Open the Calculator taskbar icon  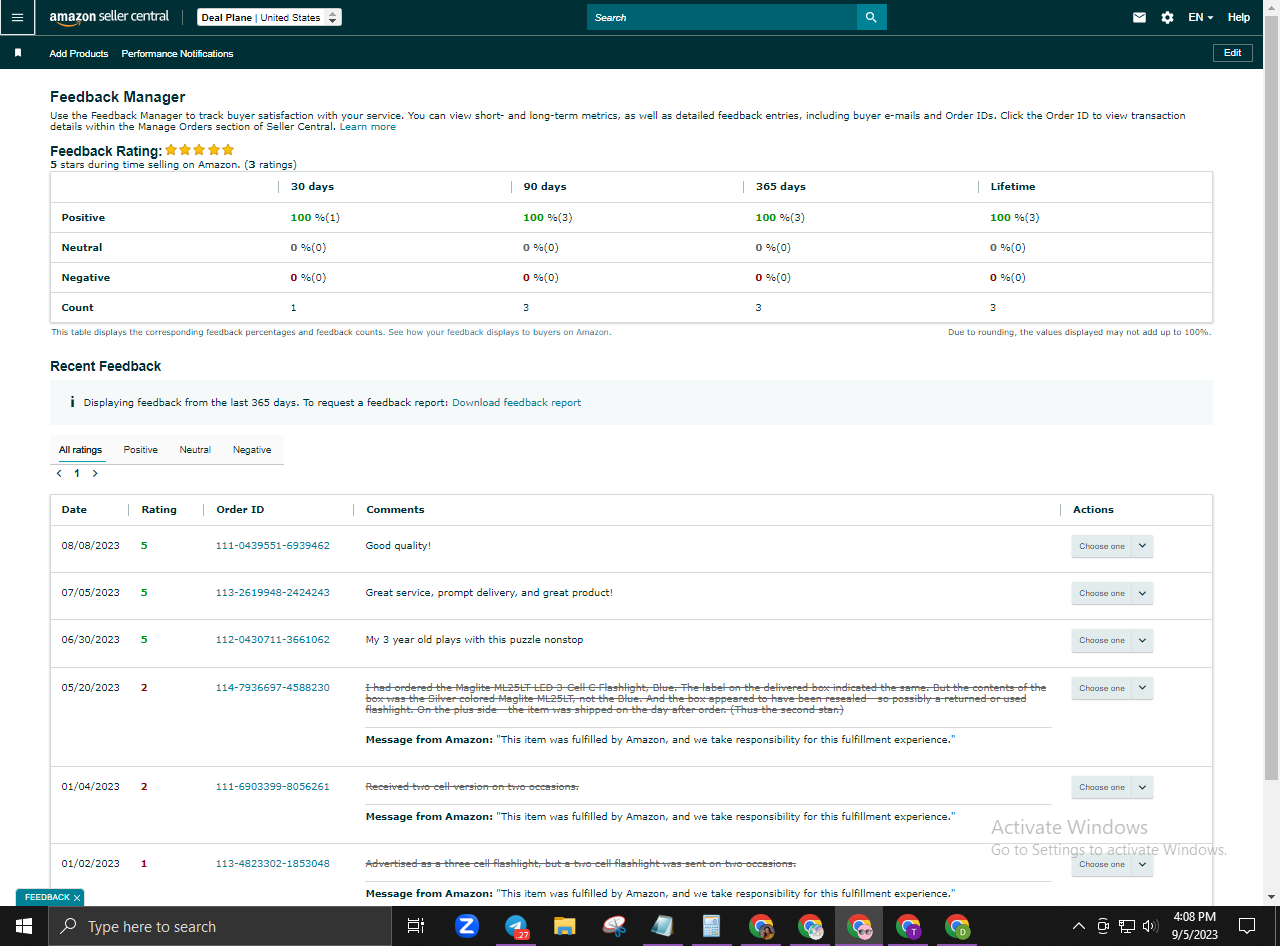click(x=712, y=926)
